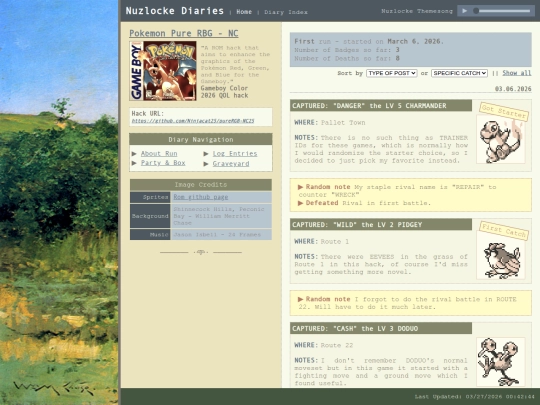This screenshot has height=405, width=540.
Task: Click the Nuzlocke Diaries site title
Action: point(175,11)
